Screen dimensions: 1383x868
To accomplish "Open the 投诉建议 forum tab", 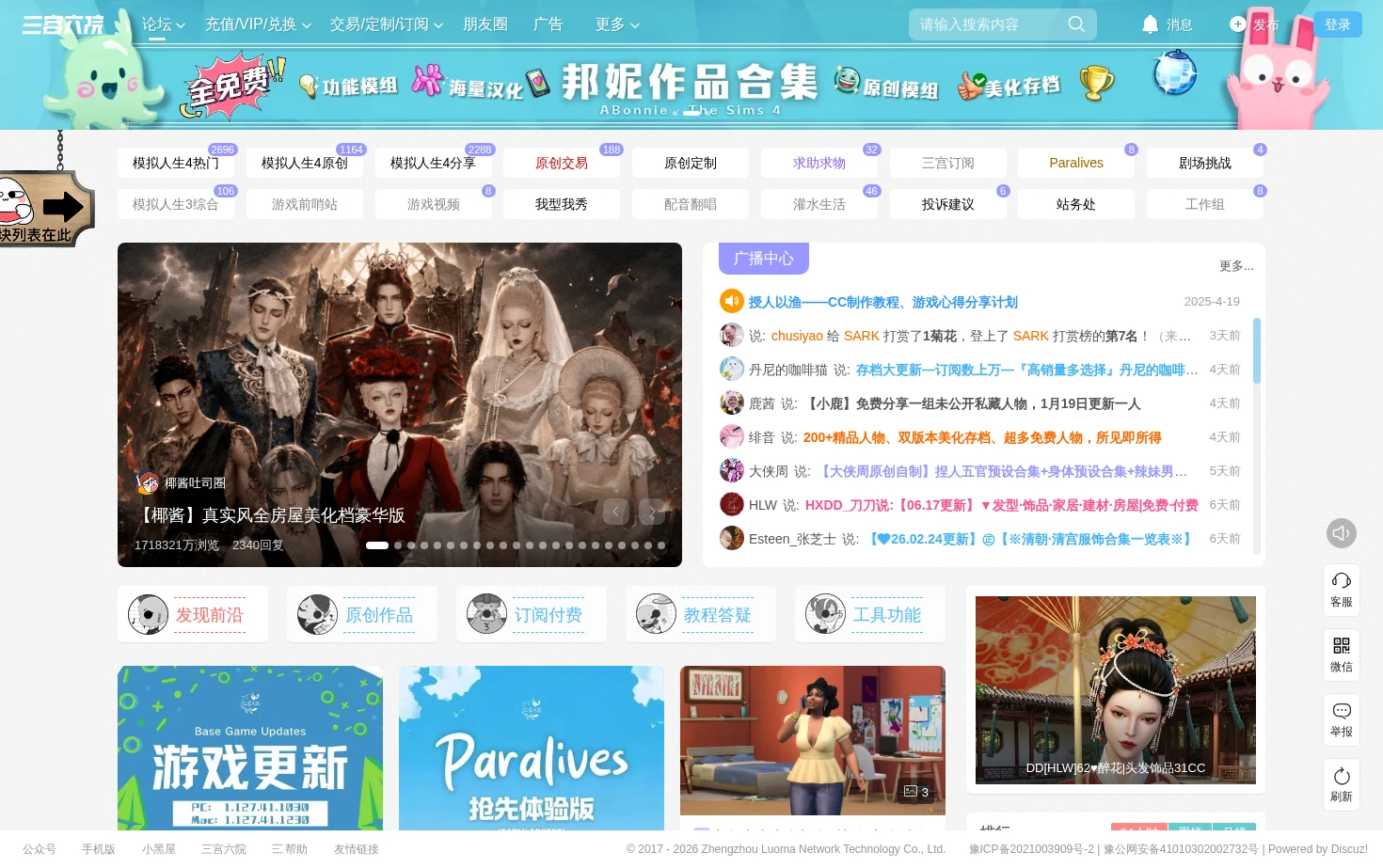I will click(948, 204).
